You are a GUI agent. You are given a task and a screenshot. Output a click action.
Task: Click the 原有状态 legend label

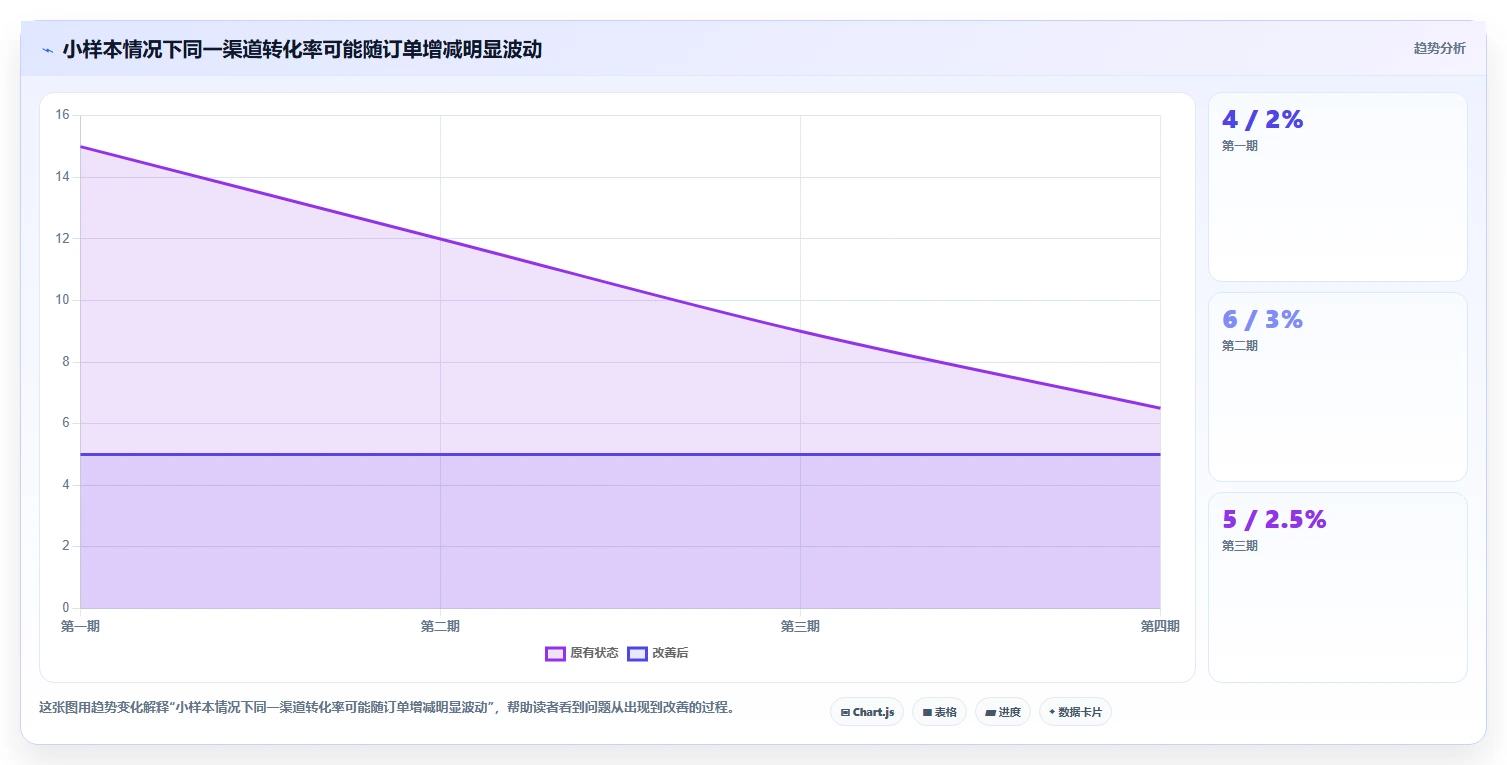click(x=594, y=653)
